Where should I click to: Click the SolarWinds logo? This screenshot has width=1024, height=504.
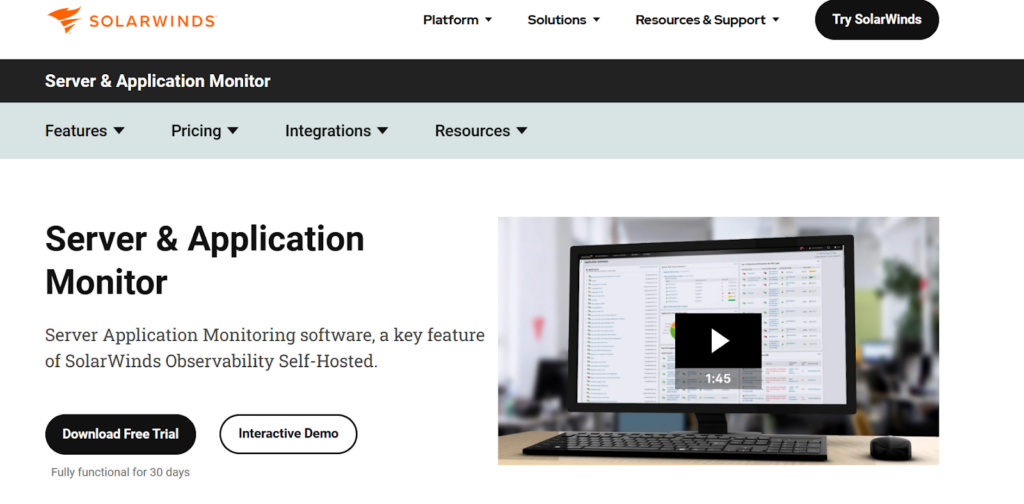(132, 20)
